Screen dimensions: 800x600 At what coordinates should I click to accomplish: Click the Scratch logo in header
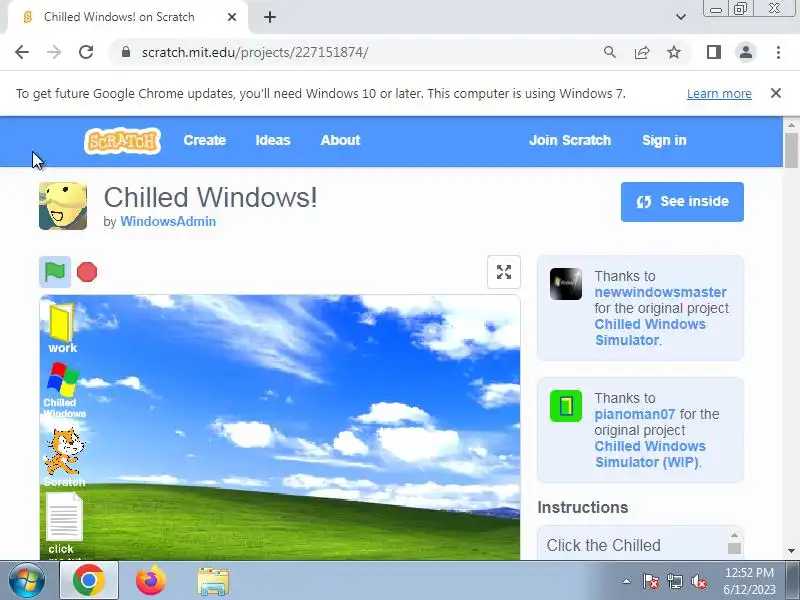pos(122,141)
